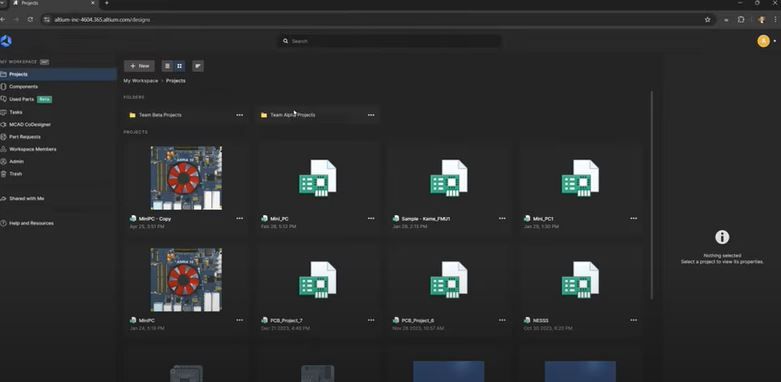Open options menu for Team Beta Projects

tap(240, 115)
